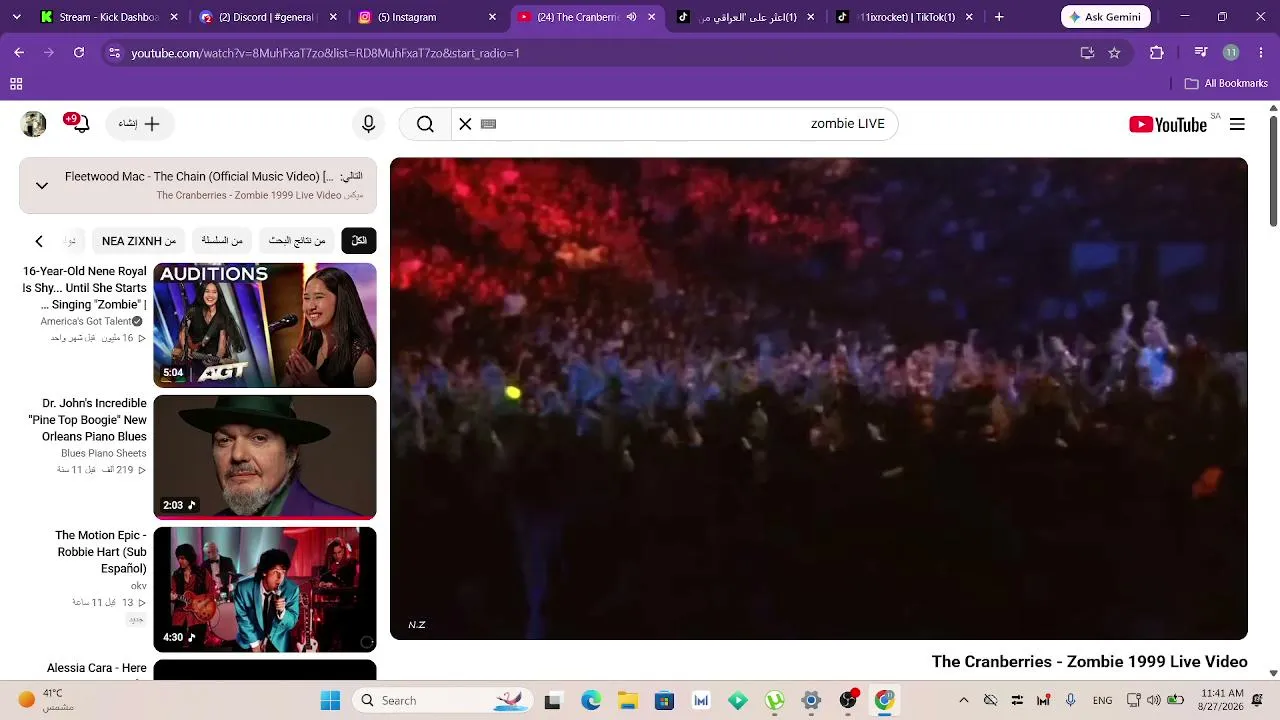Open the media controls toolbar icon

[1201, 53]
